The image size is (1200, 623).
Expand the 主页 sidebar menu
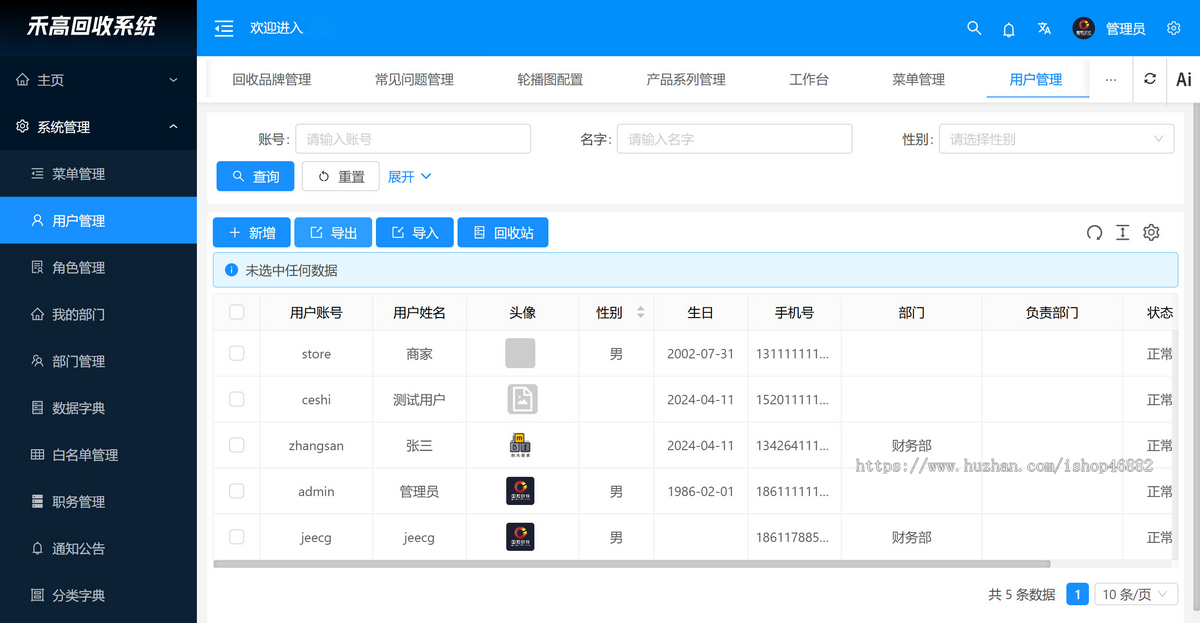pyautogui.click(x=98, y=80)
